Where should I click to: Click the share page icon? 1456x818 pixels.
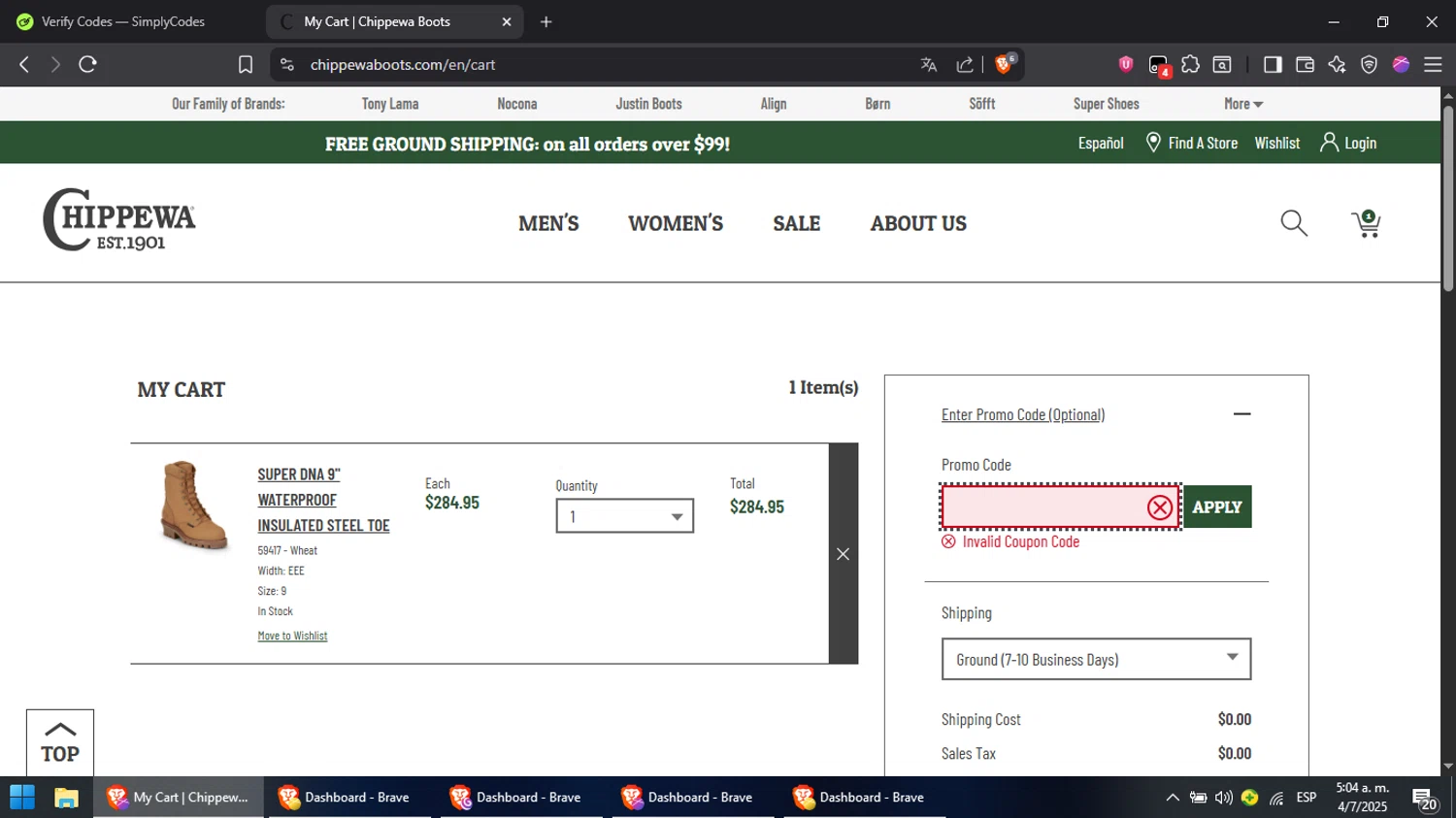[x=965, y=64]
